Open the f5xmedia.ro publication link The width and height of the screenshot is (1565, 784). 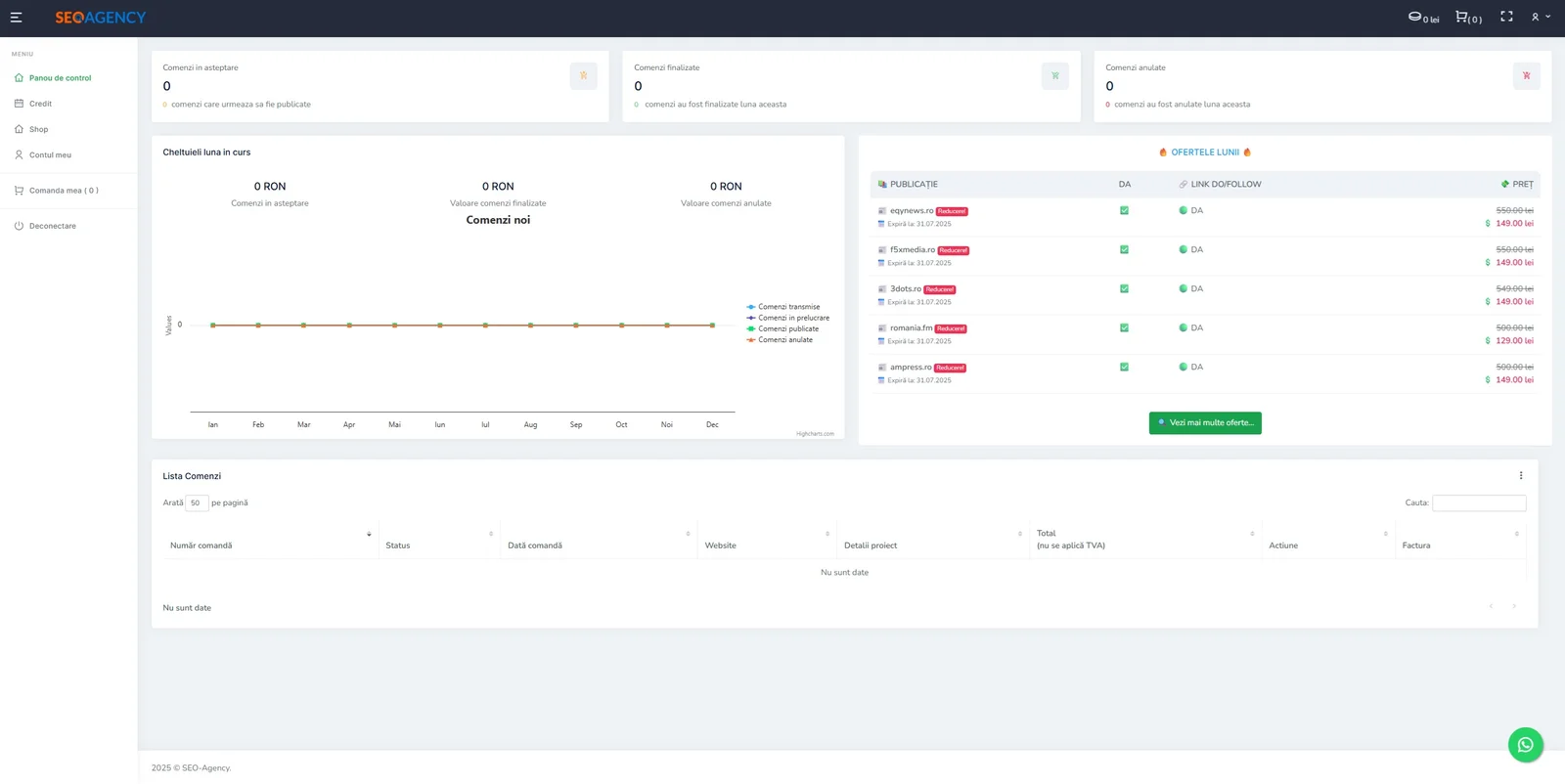(913, 250)
